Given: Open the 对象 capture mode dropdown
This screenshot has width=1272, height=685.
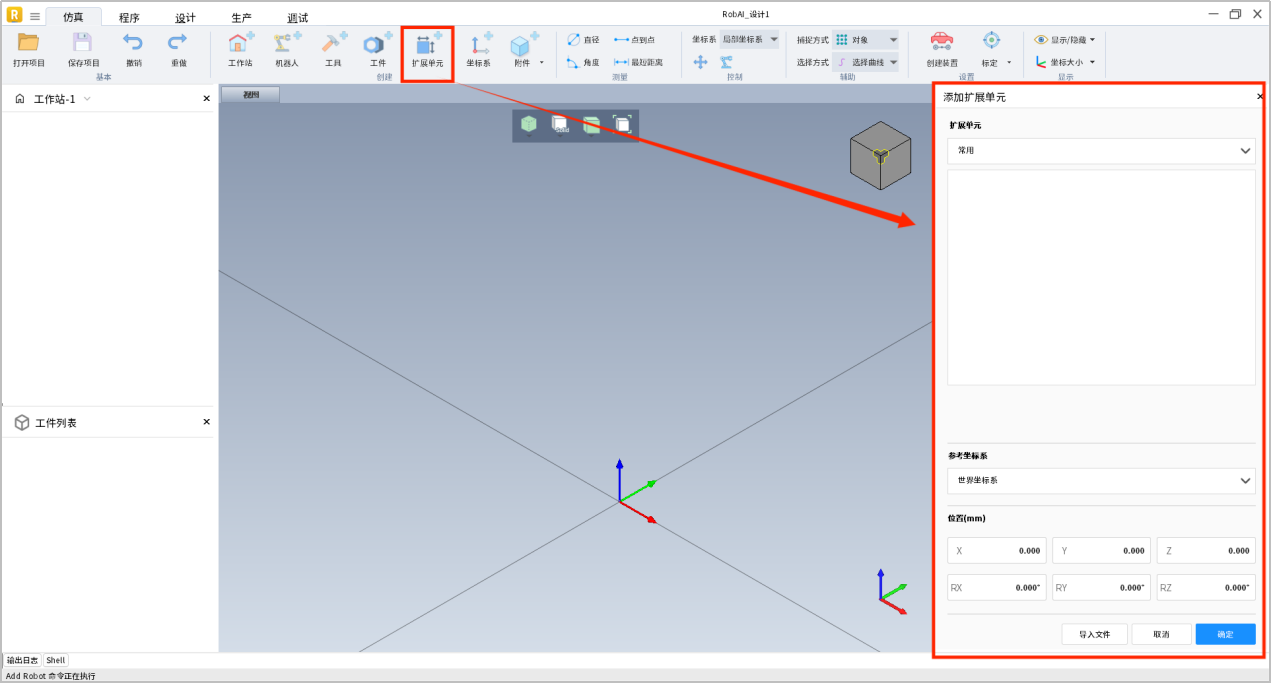Looking at the screenshot, I should pos(865,40).
